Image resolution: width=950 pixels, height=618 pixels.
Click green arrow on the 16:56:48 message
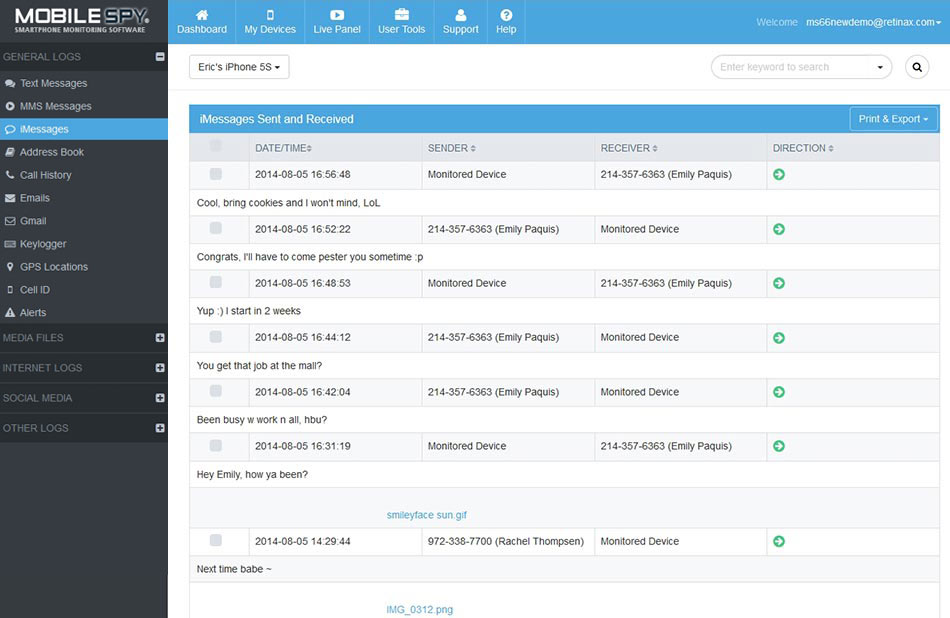tap(779, 175)
